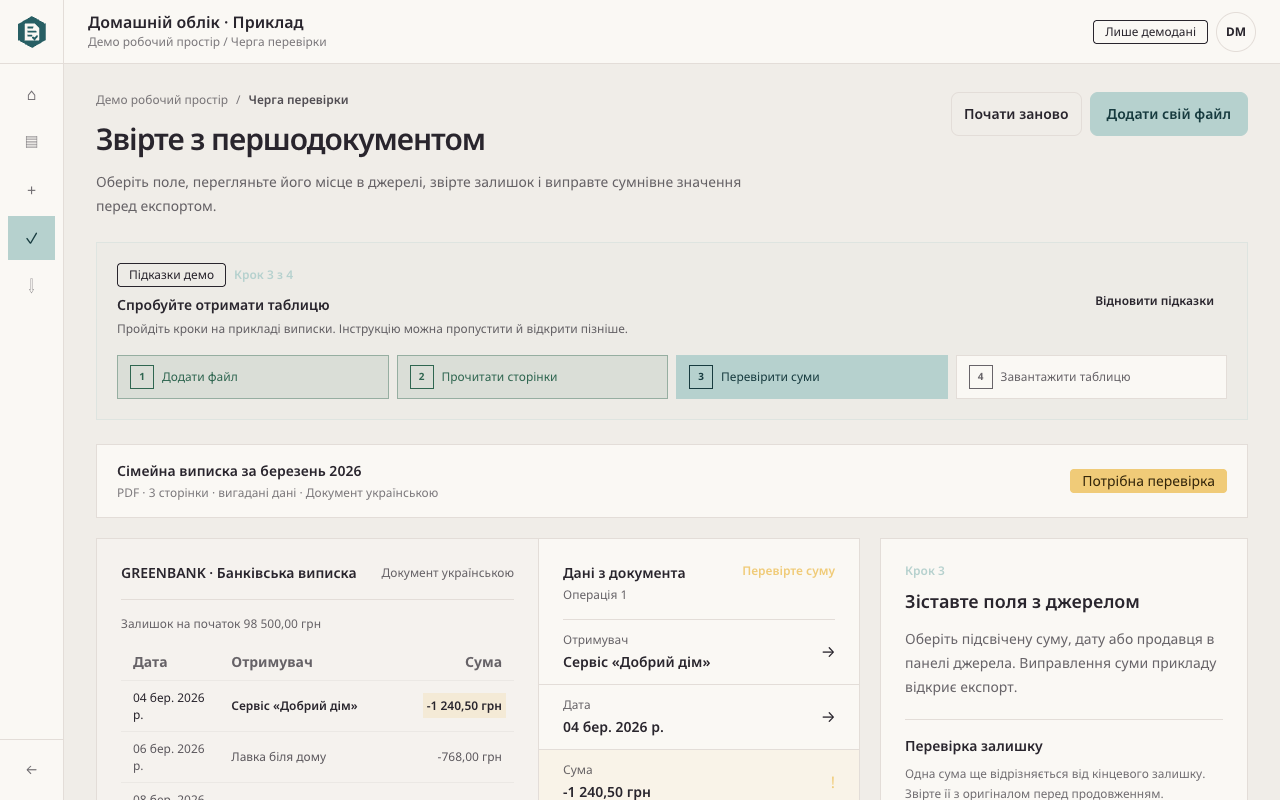Click the Лише демодані badge
Image resolution: width=1280 pixels, height=800 pixels.
pyautogui.click(x=1150, y=32)
